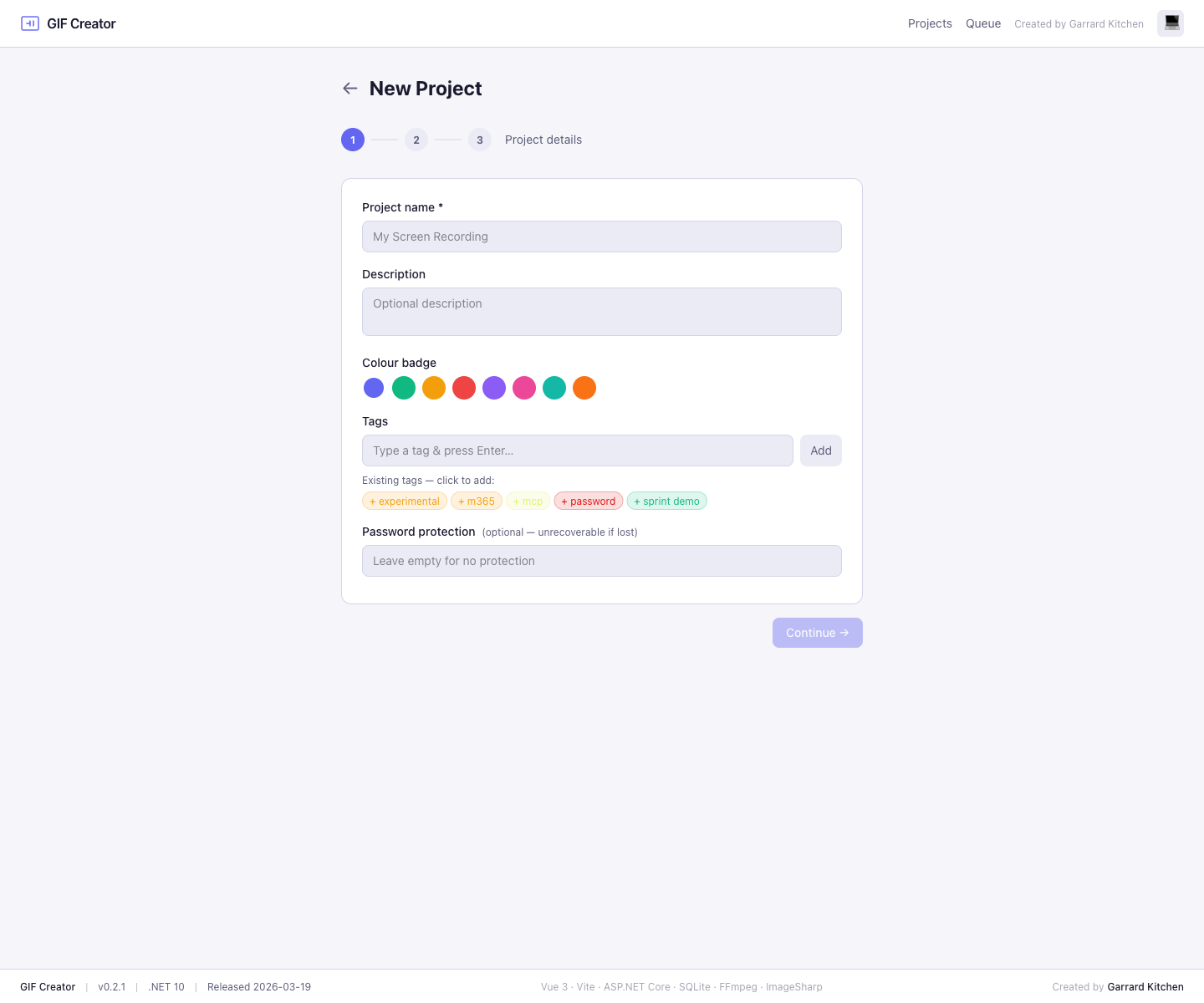The height and width of the screenshot is (1003, 1204).
Task: Pick the green colour badge
Action: click(404, 388)
